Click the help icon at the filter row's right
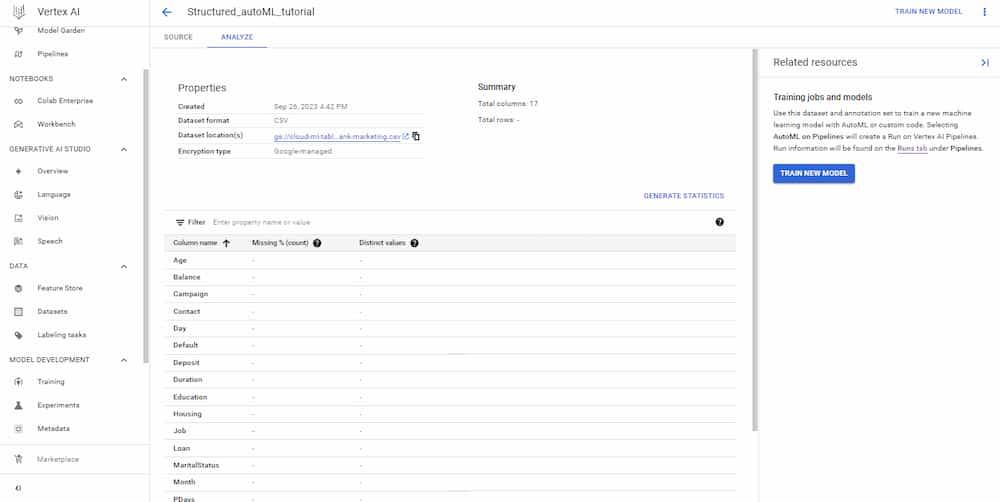This screenshot has height=502, width=1000. click(x=719, y=222)
